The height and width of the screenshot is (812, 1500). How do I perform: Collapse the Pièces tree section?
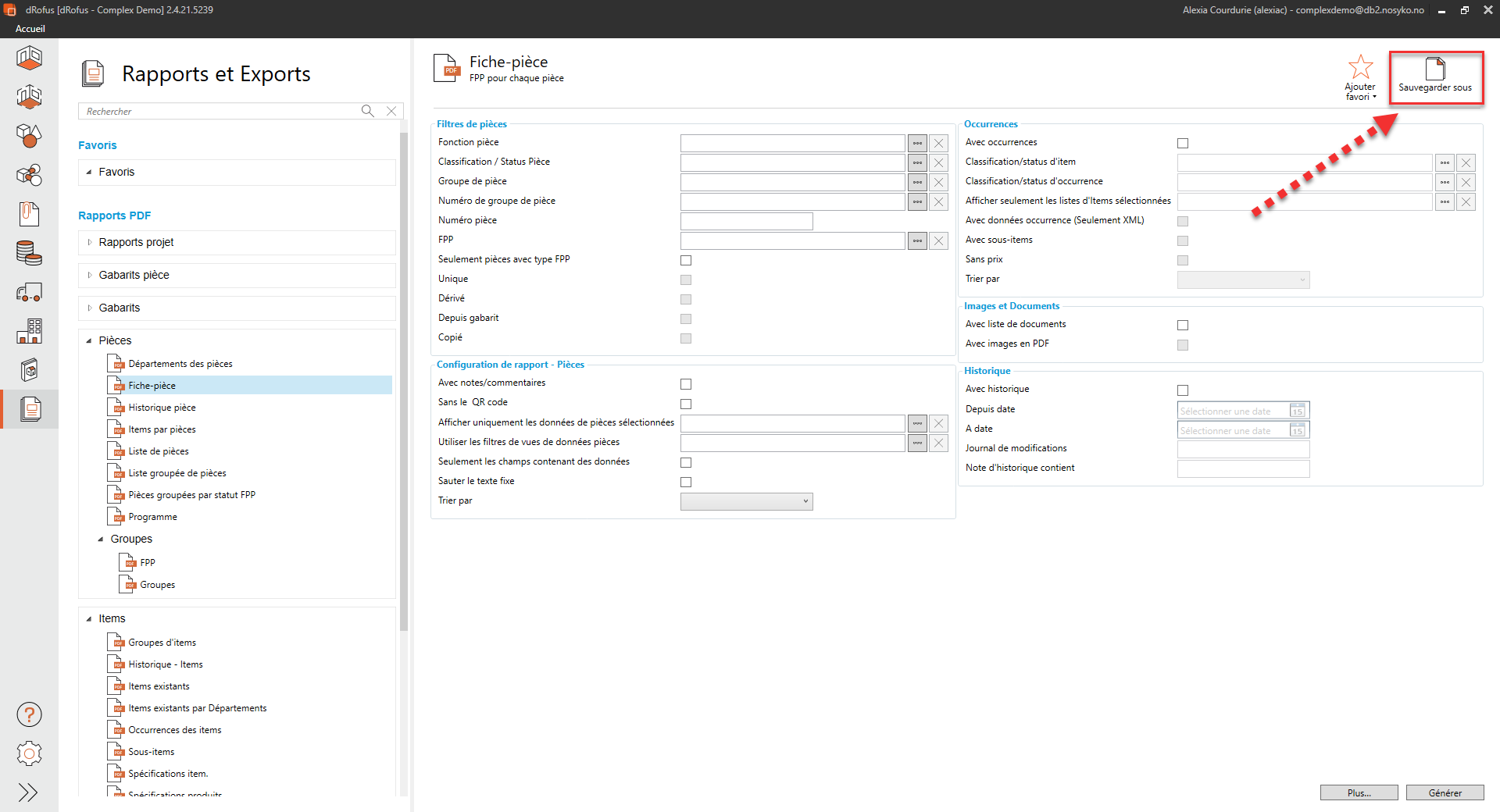coord(89,340)
